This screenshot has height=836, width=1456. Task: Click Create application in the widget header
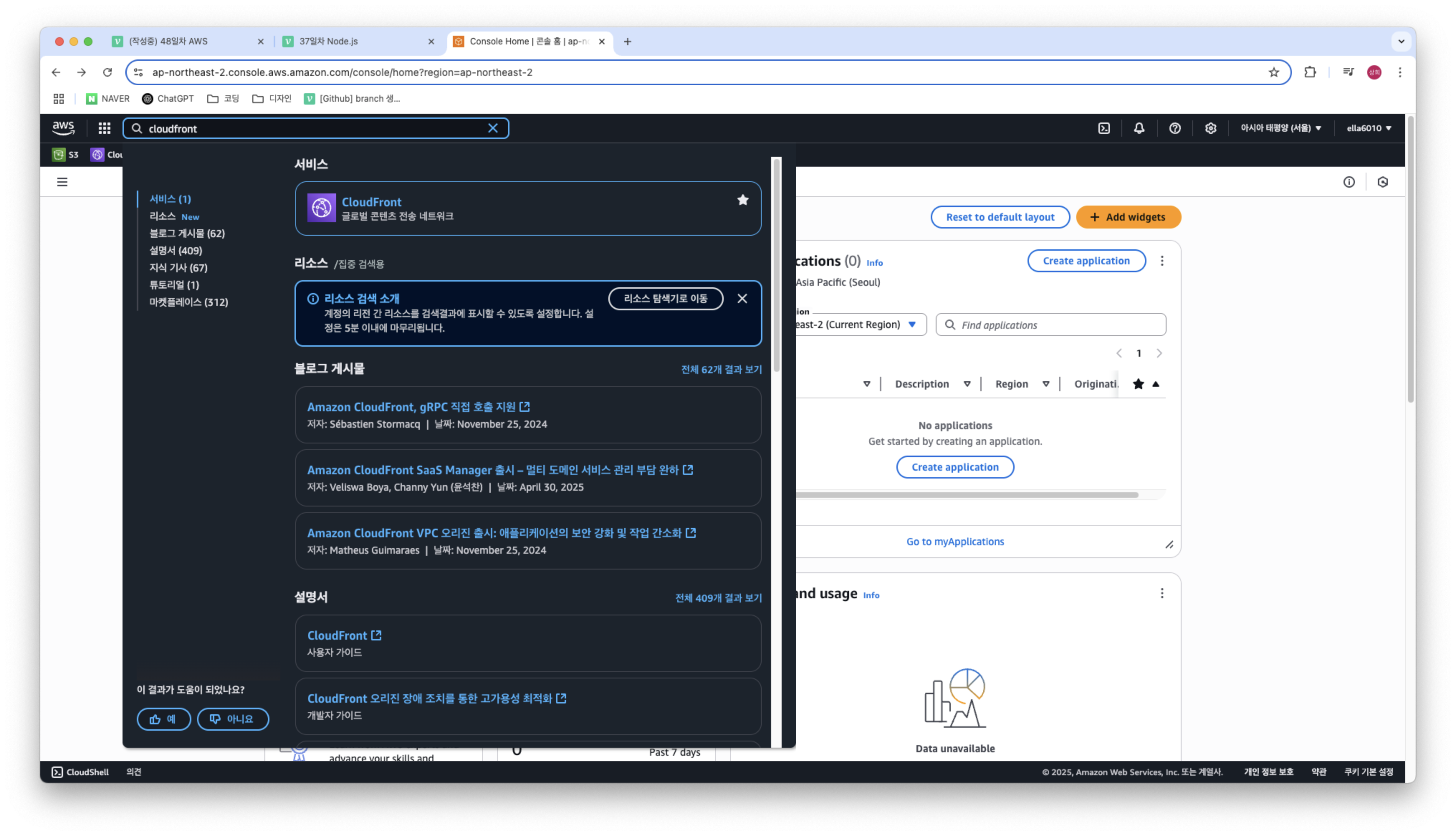pyautogui.click(x=1086, y=261)
